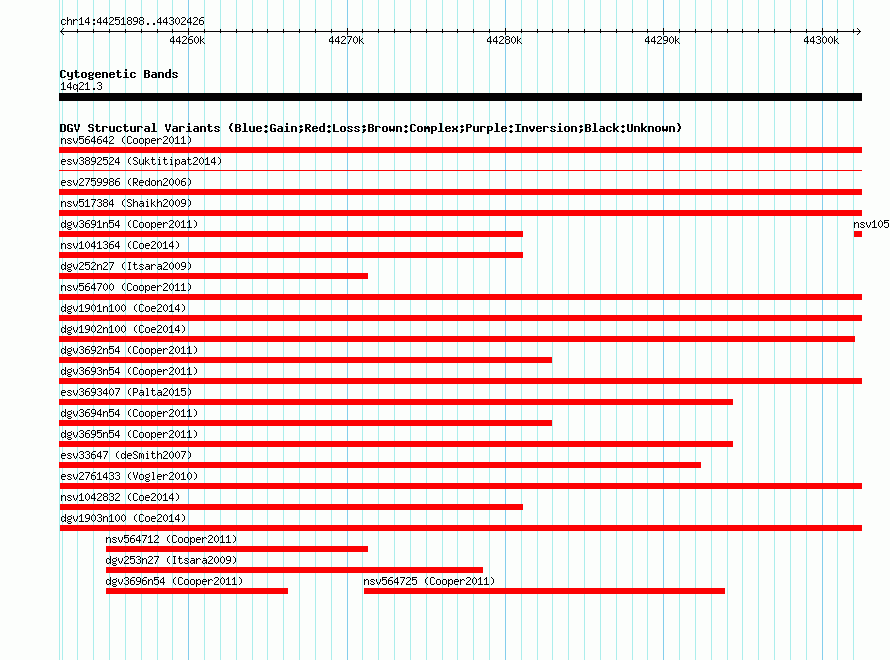Screen dimensions: 890x660
Task: Click the 44270k ruler tick label
Action: [x=346, y=40]
